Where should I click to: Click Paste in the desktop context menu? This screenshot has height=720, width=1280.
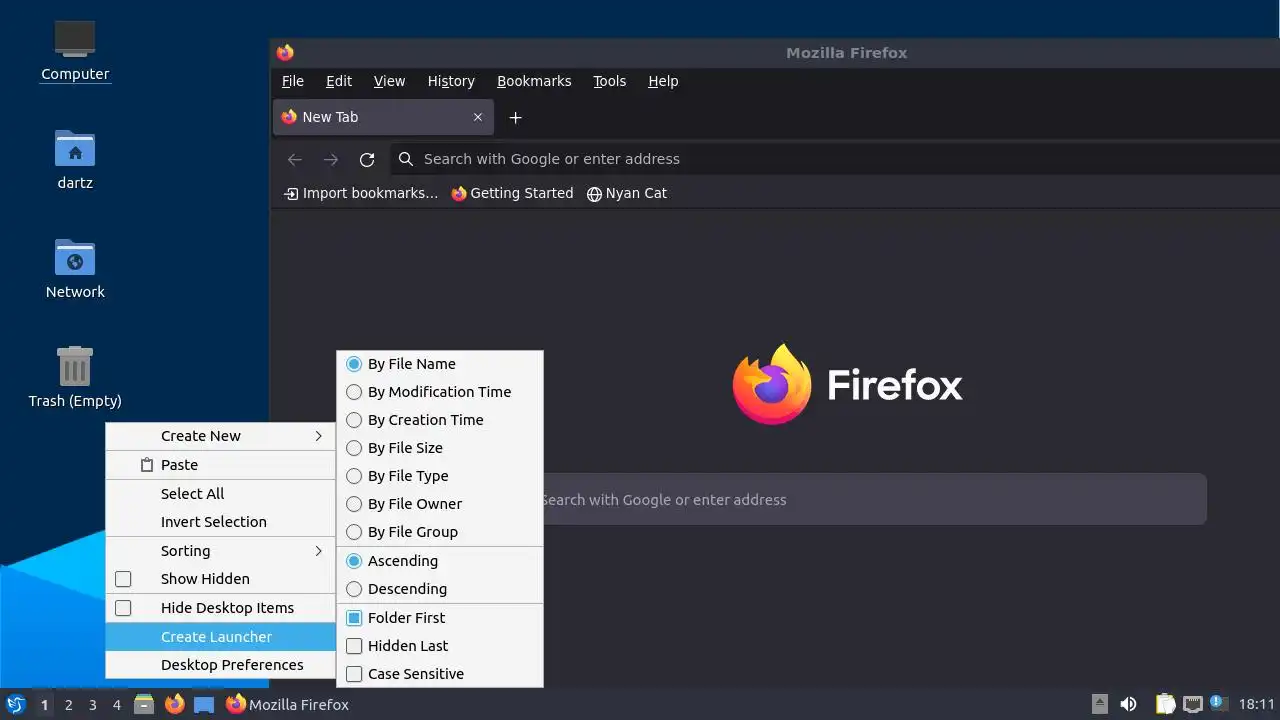tap(220, 465)
